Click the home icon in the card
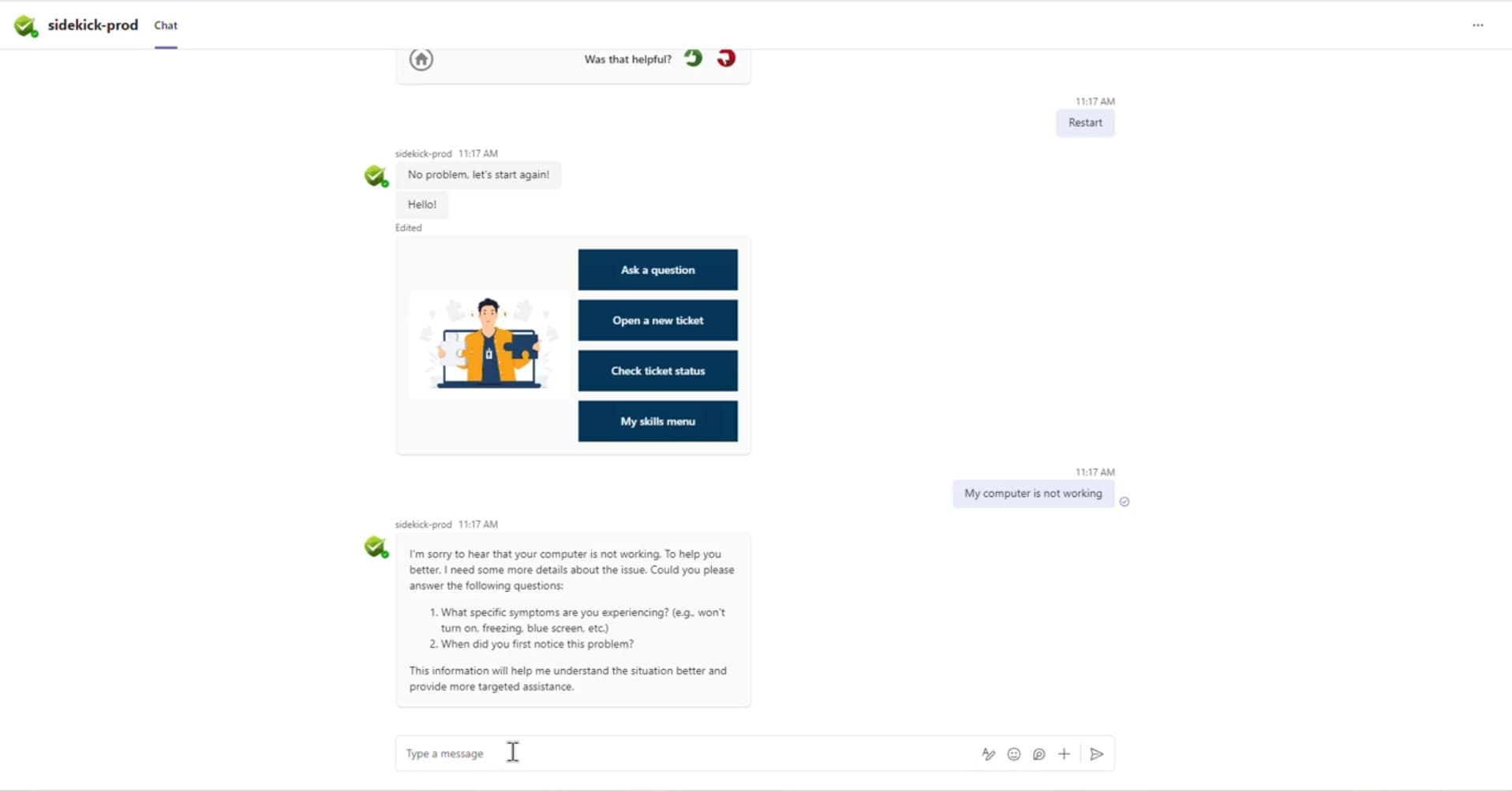This screenshot has height=792, width=1512. coord(421,59)
